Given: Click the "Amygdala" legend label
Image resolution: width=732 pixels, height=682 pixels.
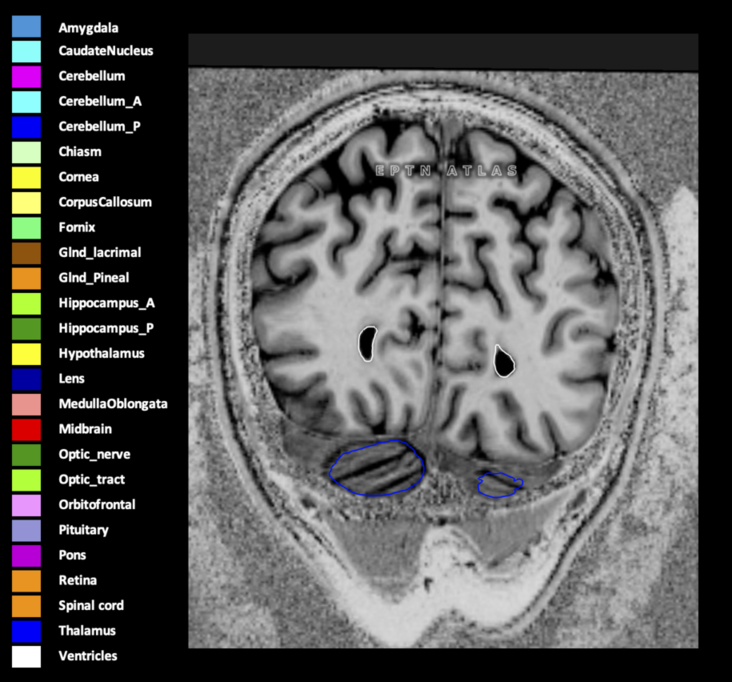Looking at the screenshot, I should pyautogui.click(x=88, y=28).
